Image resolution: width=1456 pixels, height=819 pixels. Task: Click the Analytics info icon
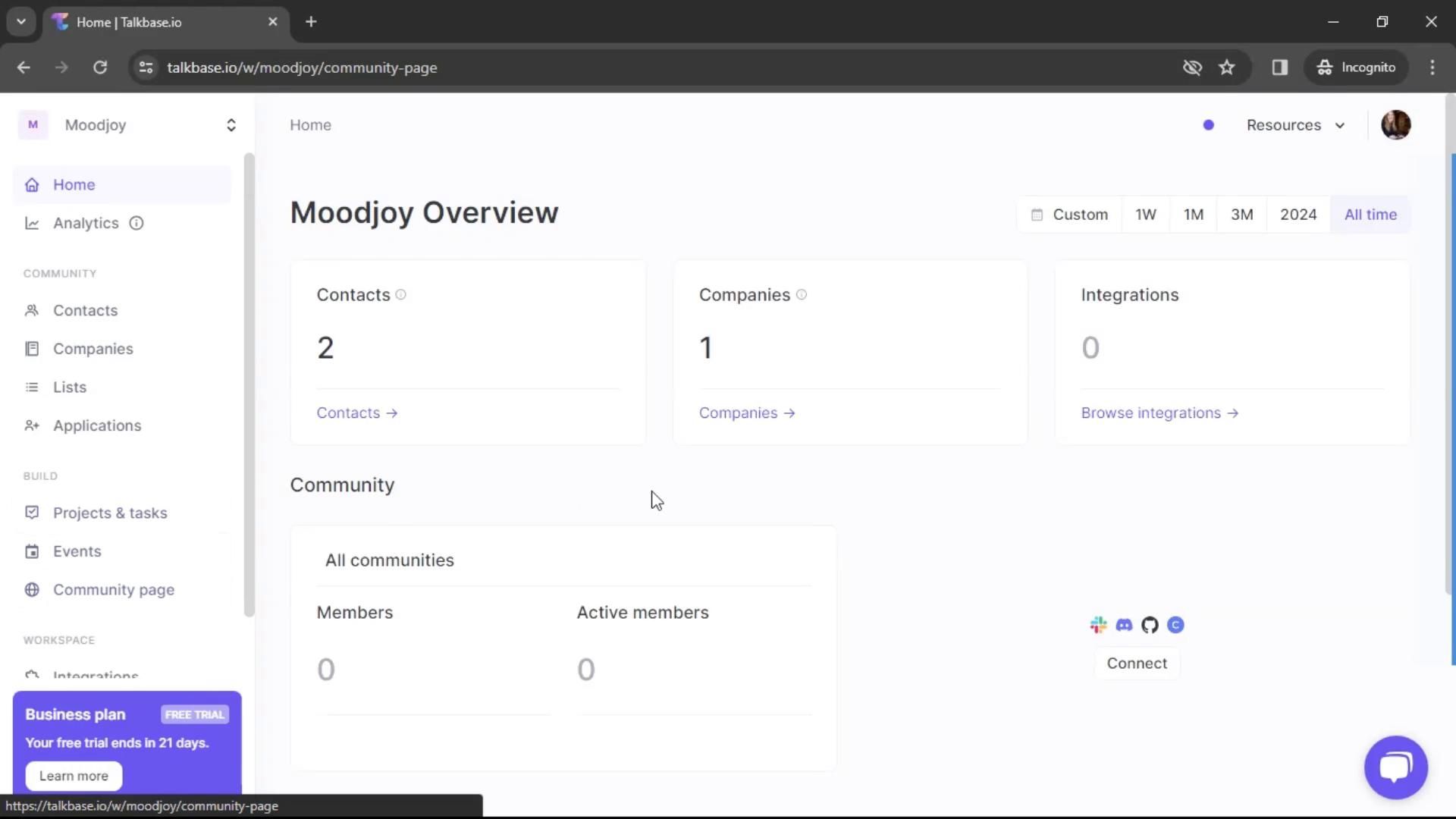(136, 224)
